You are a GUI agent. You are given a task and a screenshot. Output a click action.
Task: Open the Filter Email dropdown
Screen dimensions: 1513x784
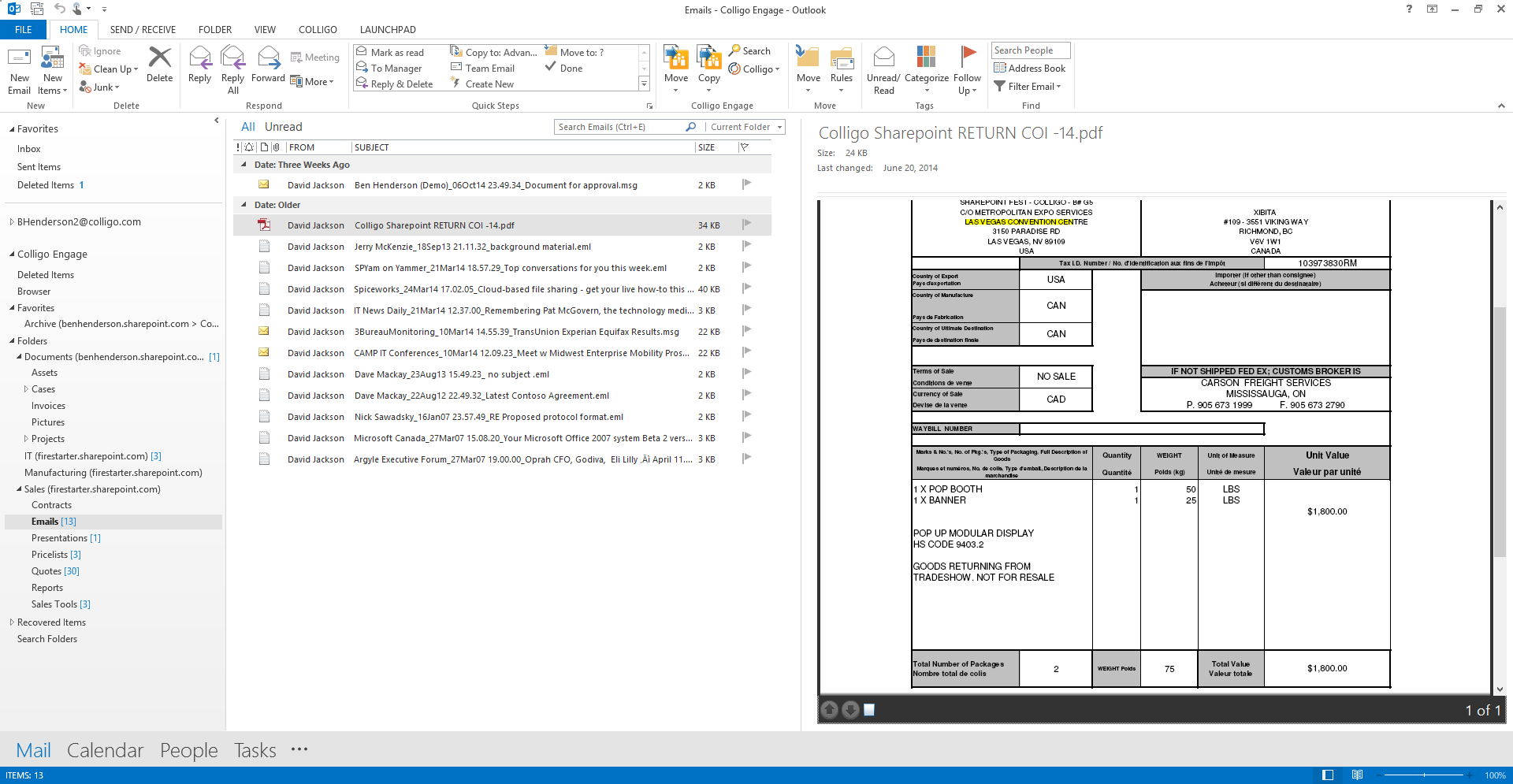point(1028,87)
